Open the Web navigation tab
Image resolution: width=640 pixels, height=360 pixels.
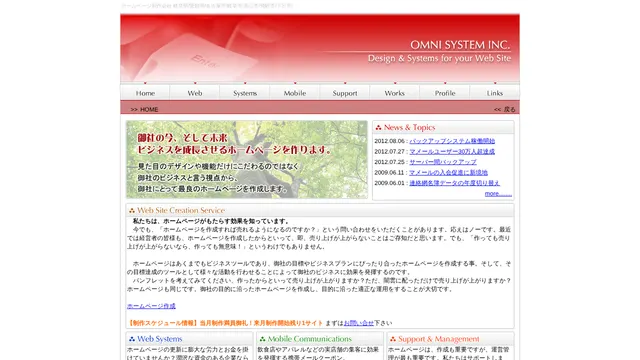click(x=195, y=93)
